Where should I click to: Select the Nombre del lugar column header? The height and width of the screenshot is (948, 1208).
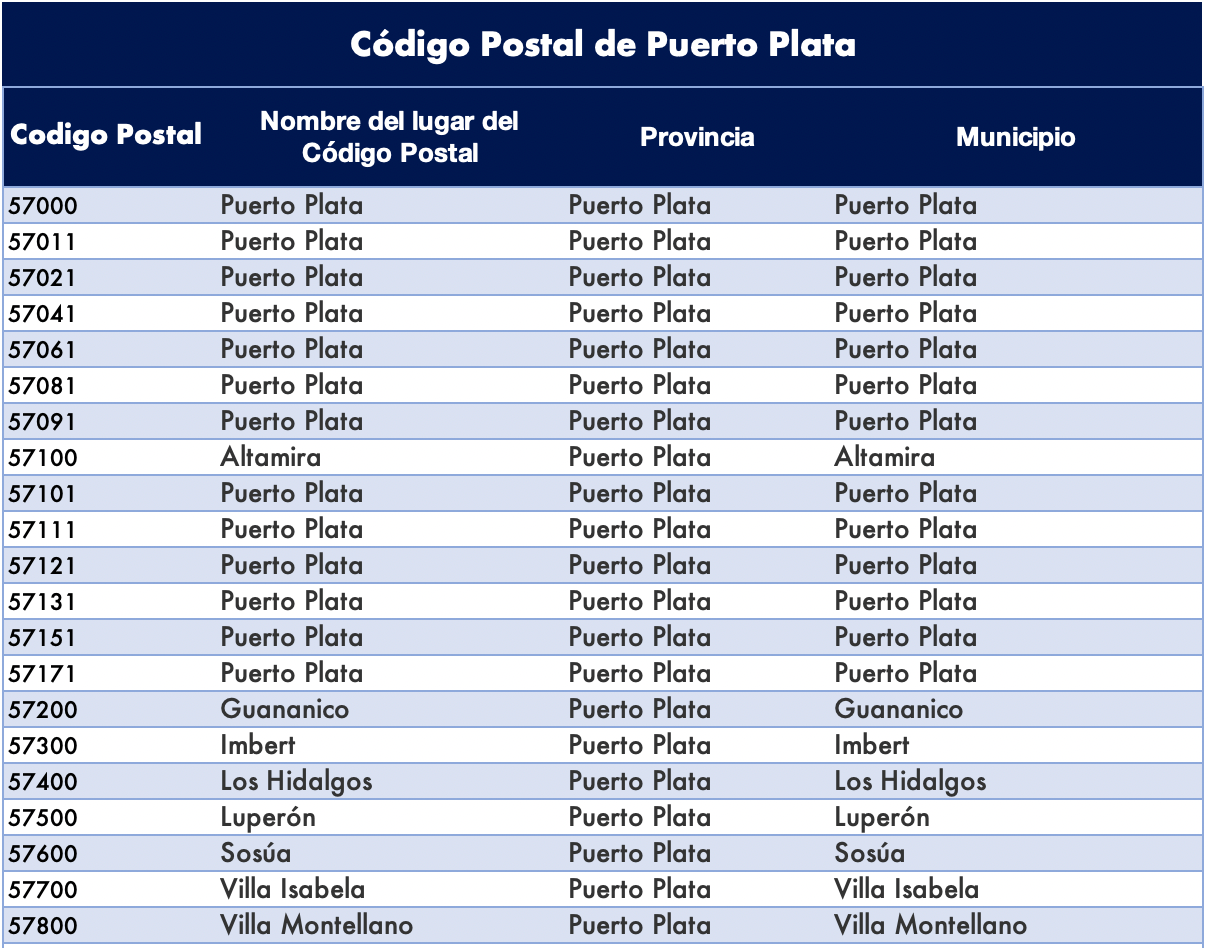(x=389, y=137)
